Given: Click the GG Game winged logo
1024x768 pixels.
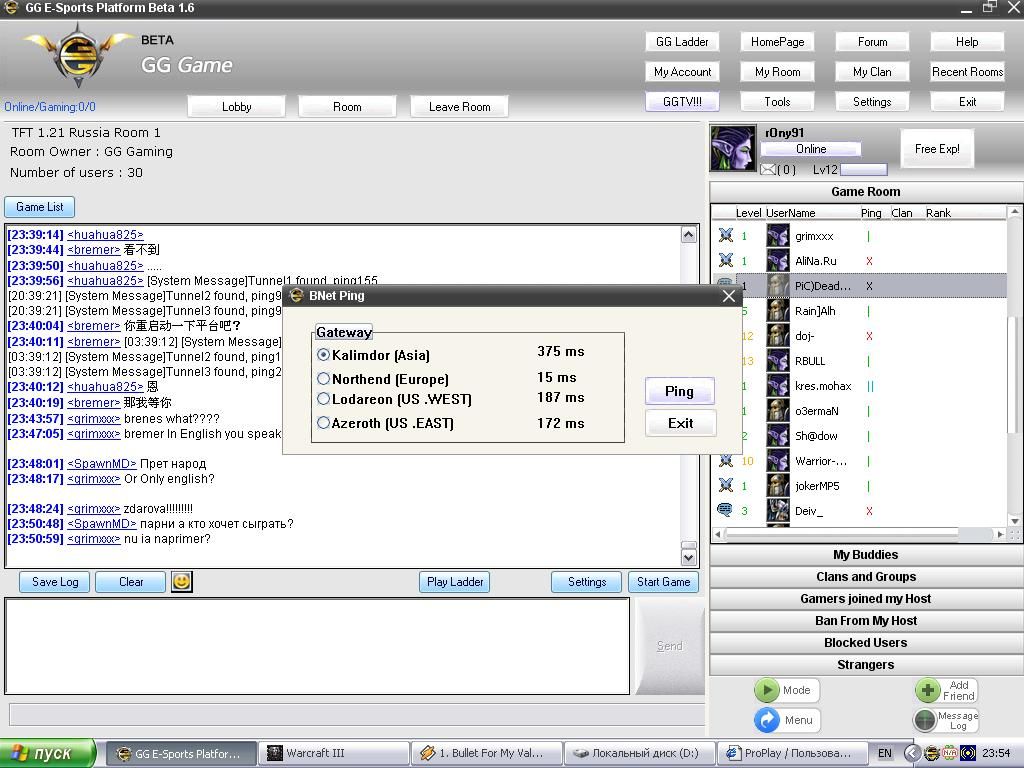Looking at the screenshot, I should 78,55.
